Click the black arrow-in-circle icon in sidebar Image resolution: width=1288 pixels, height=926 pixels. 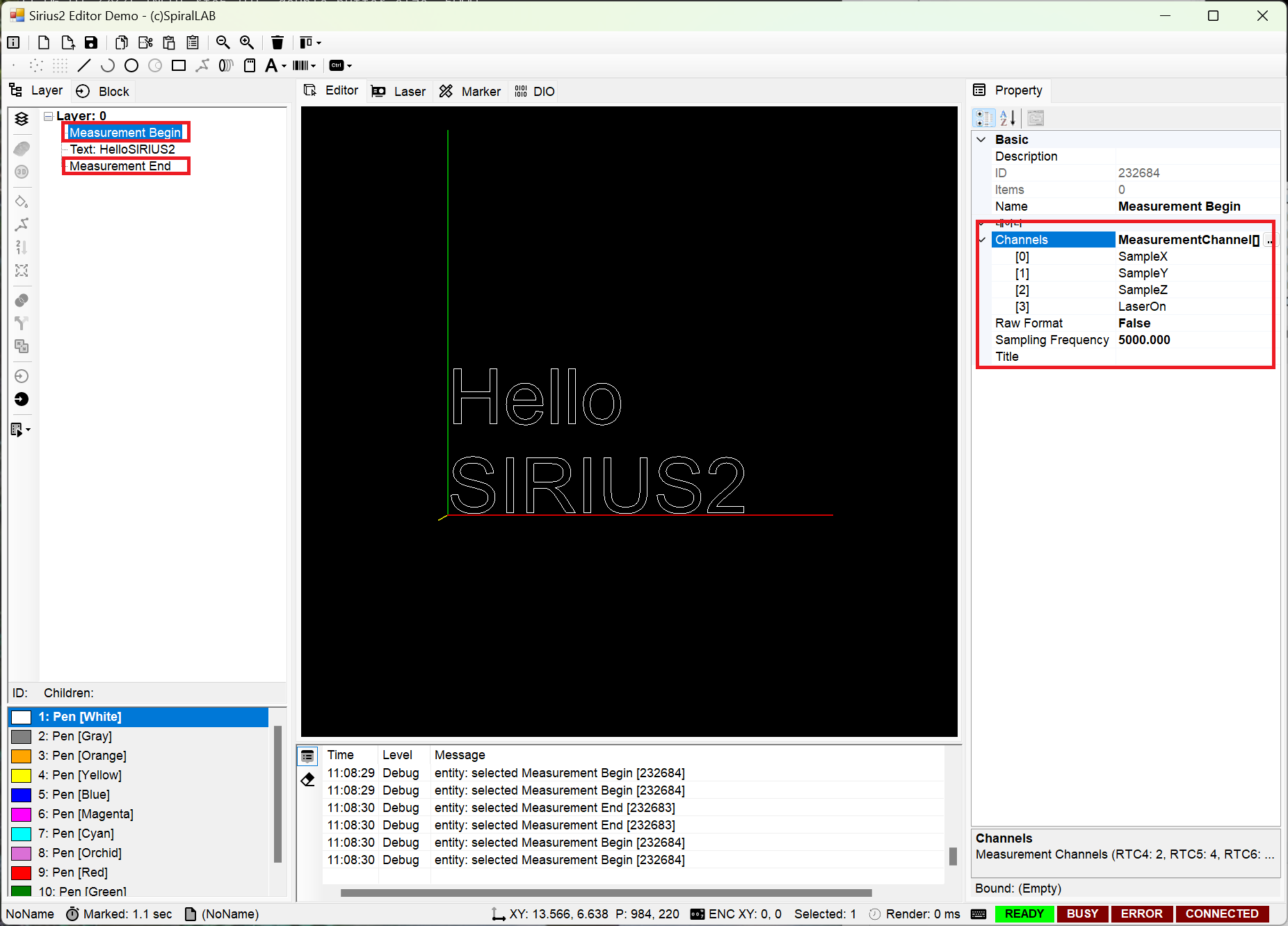(22, 399)
